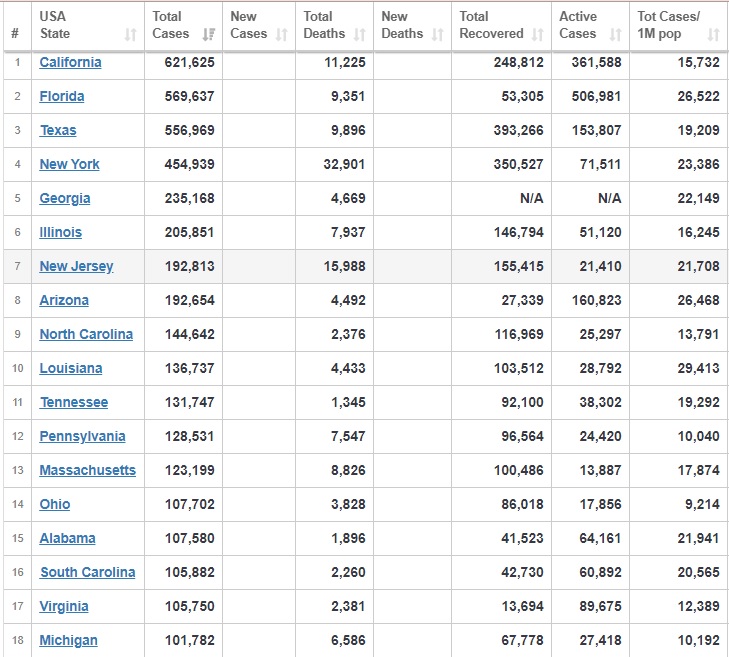Screen dimensions: 729x657
Task: Open the New Jersey state link
Action: (x=76, y=266)
